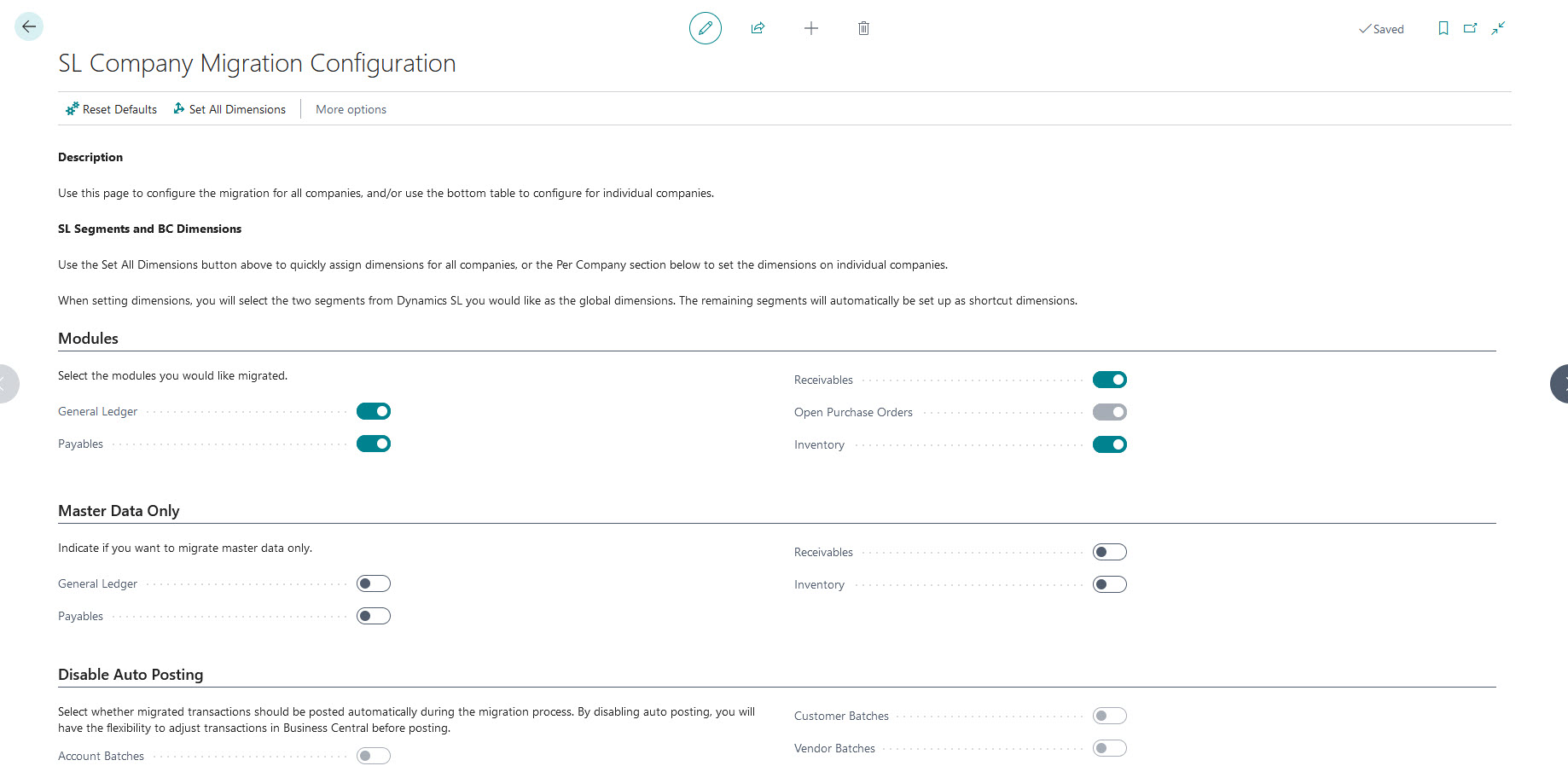Toggle Customer Batches auto posting switch
Viewport: 1568px width, 766px height.
tap(1110, 716)
